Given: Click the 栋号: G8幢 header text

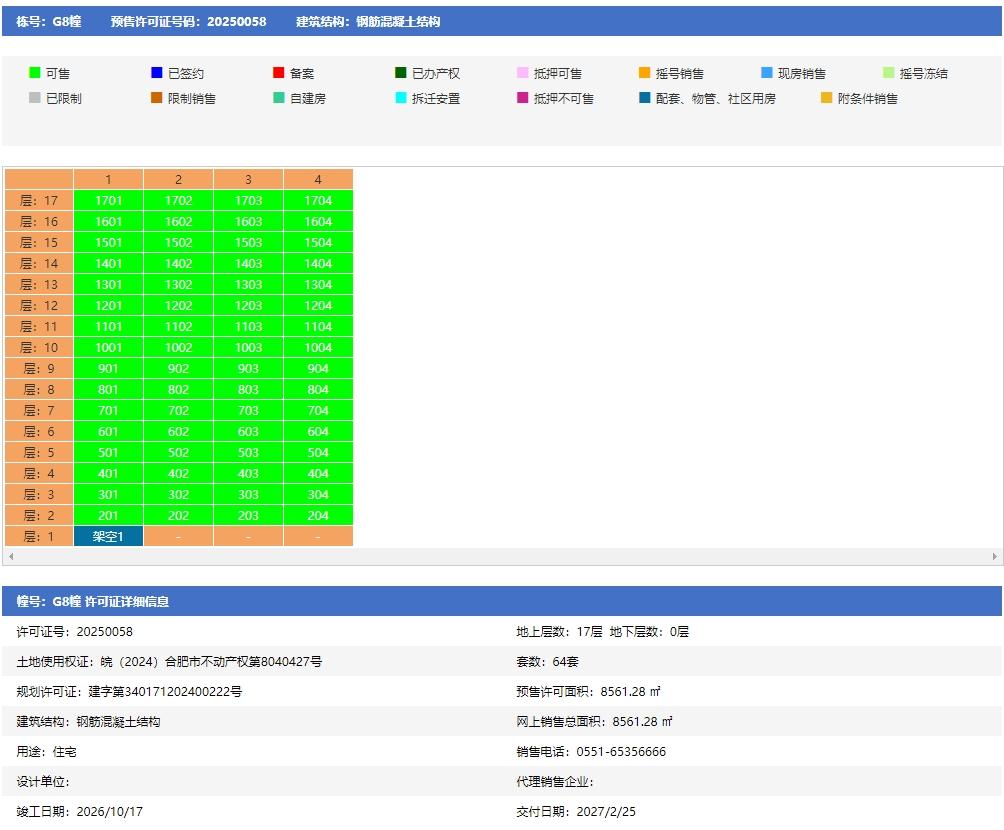Looking at the screenshot, I should click(x=49, y=21).
